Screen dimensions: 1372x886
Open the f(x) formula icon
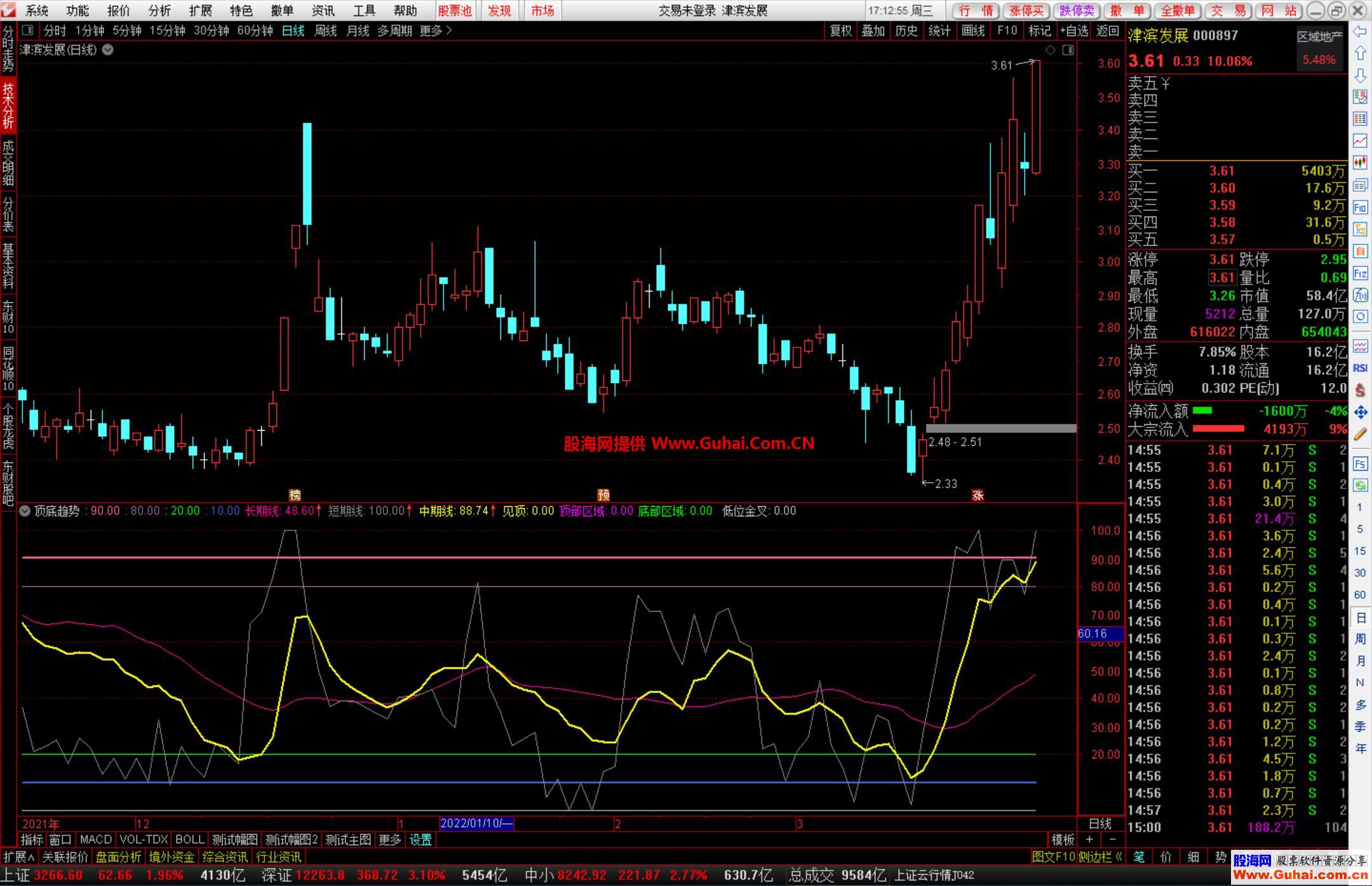1360,295
